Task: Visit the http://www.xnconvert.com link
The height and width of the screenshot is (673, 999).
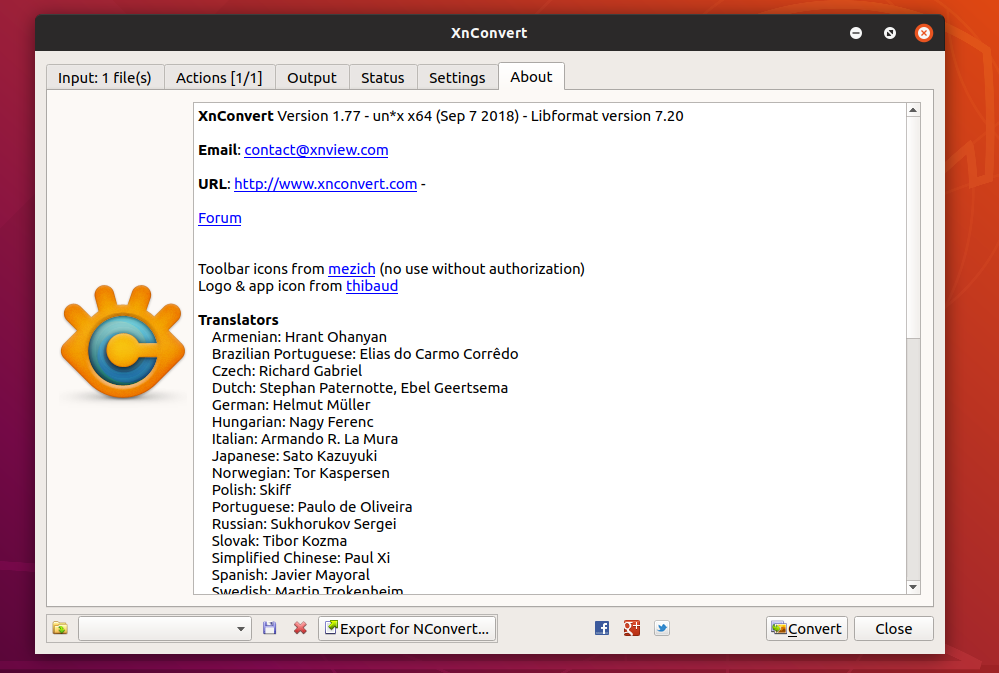Action: (x=326, y=184)
